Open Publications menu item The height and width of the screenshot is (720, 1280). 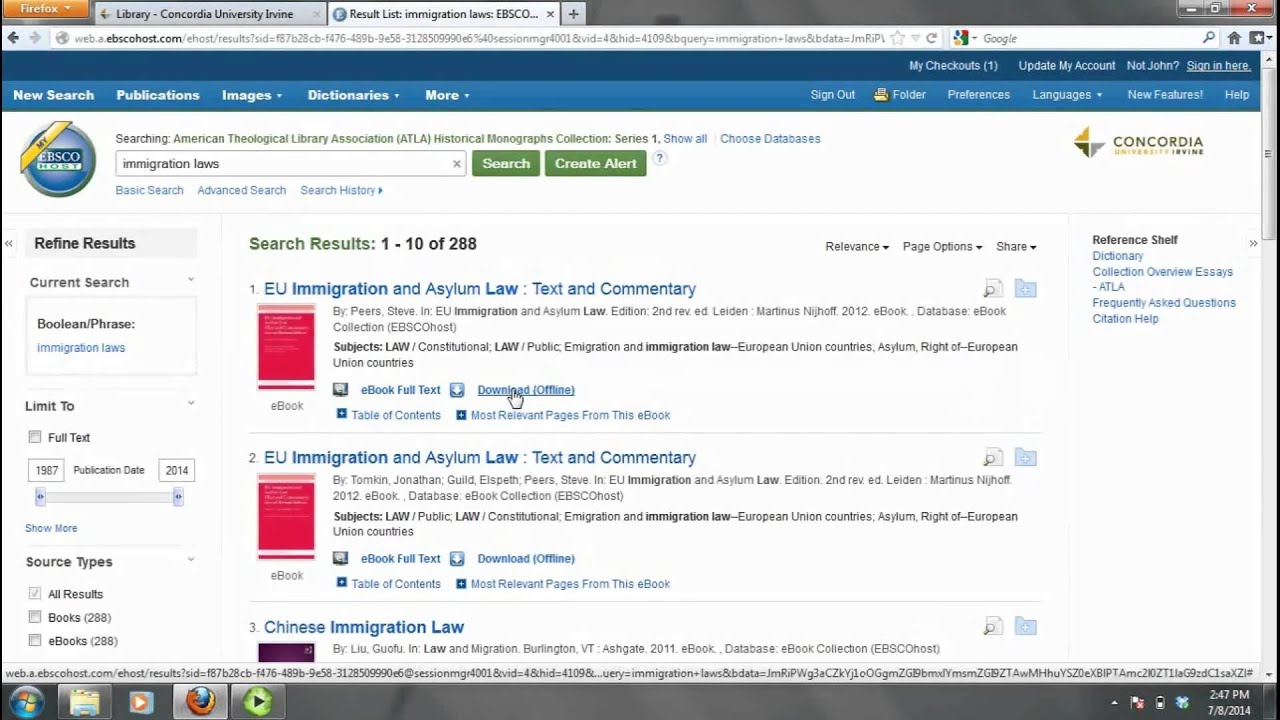click(x=158, y=95)
